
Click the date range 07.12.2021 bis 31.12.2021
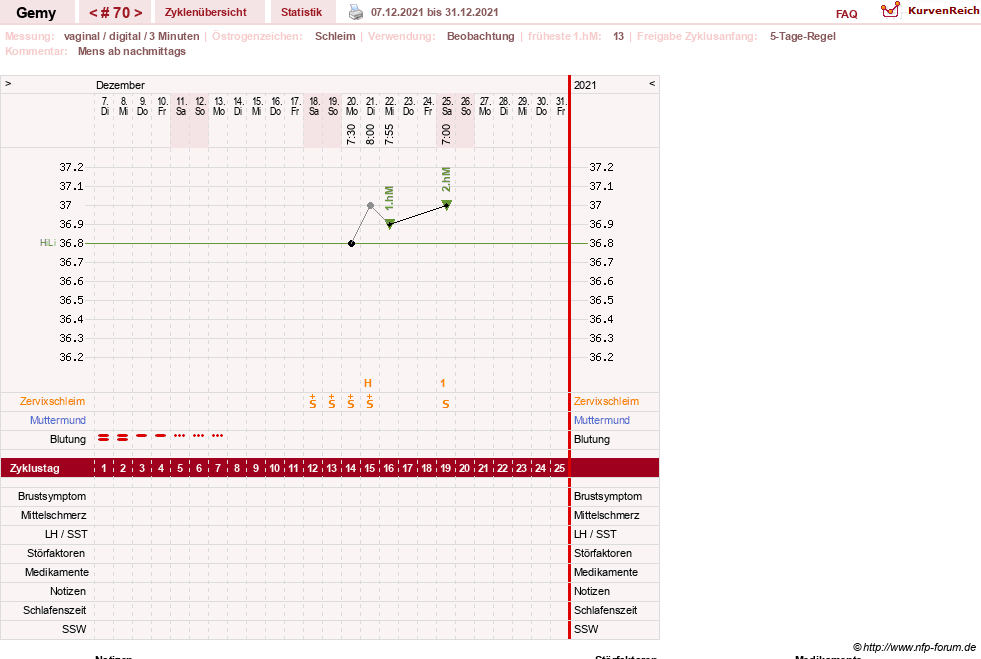click(435, 12)
